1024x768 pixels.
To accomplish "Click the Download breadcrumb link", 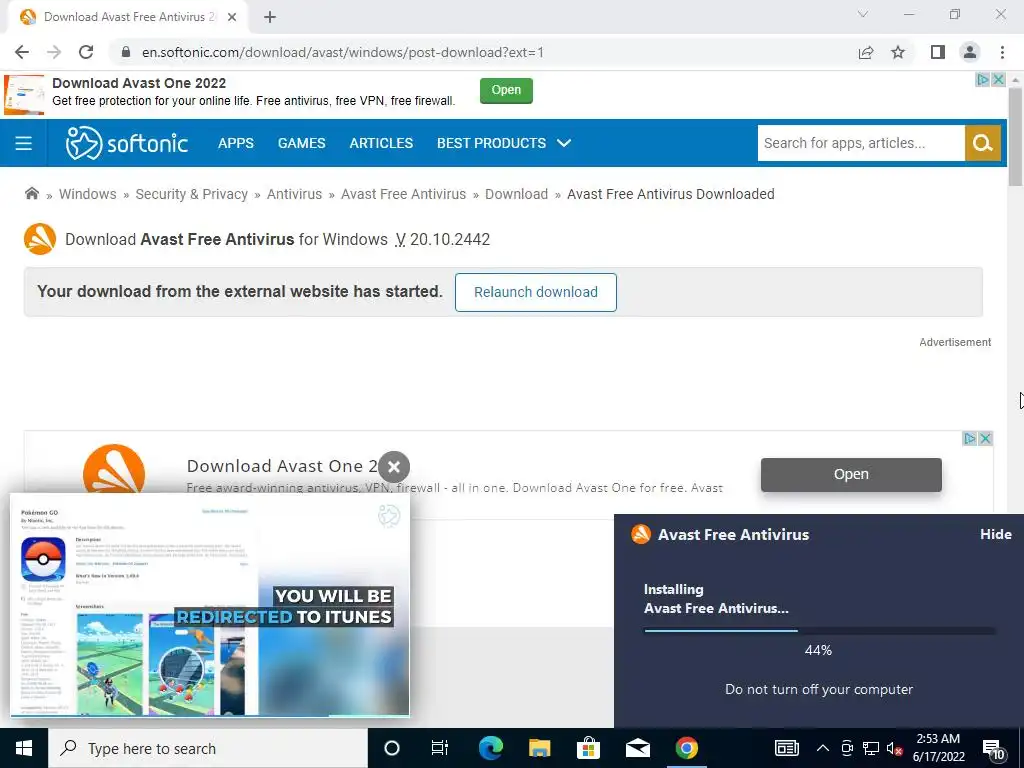I will point(517,194).
